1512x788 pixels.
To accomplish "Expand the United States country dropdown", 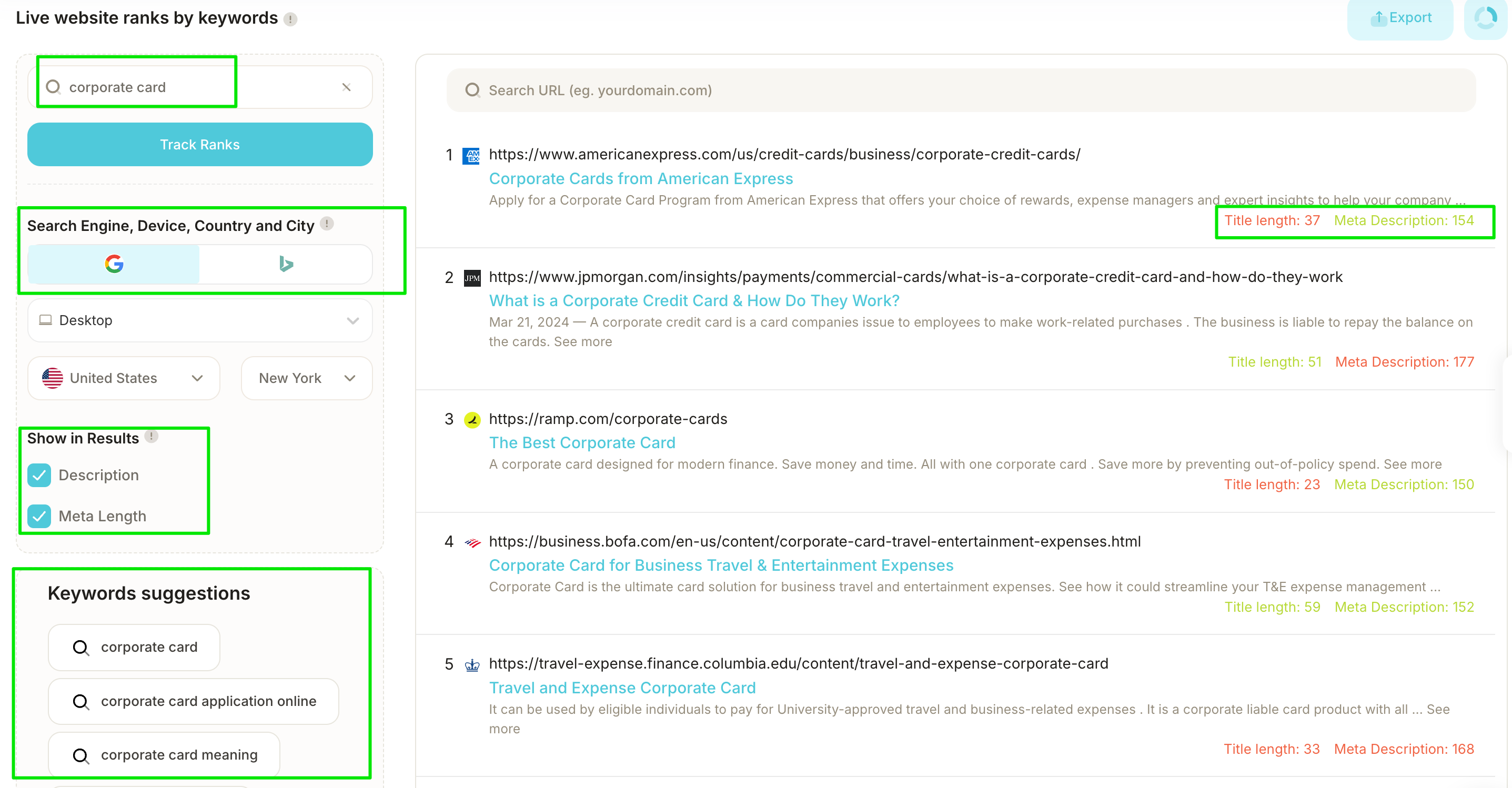I will (124, 378).
